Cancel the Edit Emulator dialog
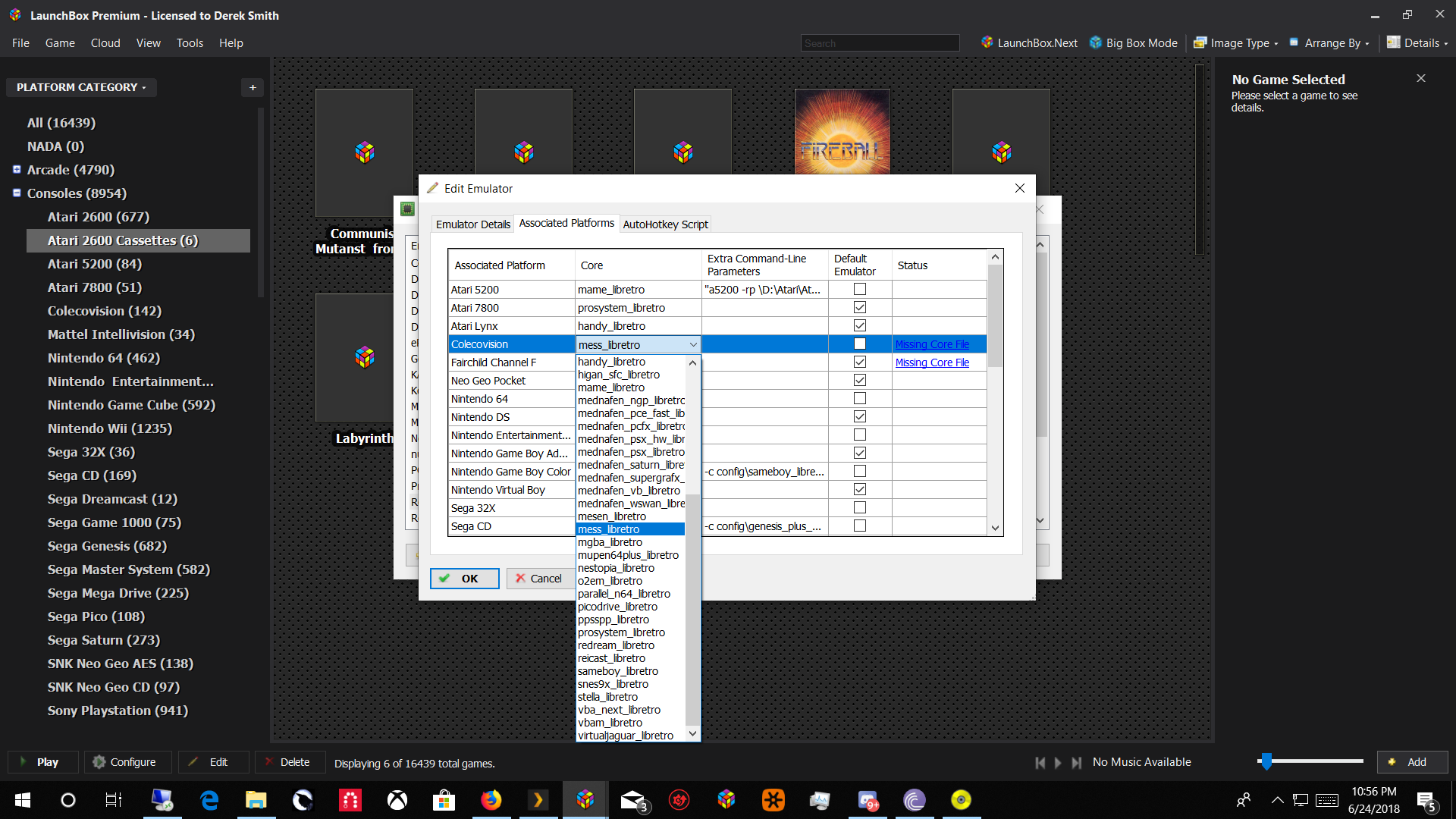Viewport: 1456px width, 819px height. pyautogui.click(x=540, y=579)
